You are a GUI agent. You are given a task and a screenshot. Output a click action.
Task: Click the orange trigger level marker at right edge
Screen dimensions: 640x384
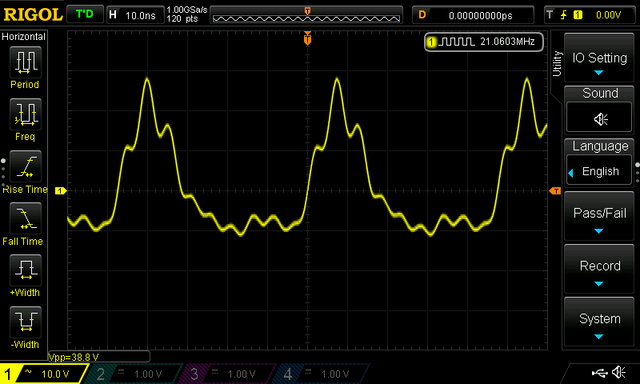[x=555, y=191]
